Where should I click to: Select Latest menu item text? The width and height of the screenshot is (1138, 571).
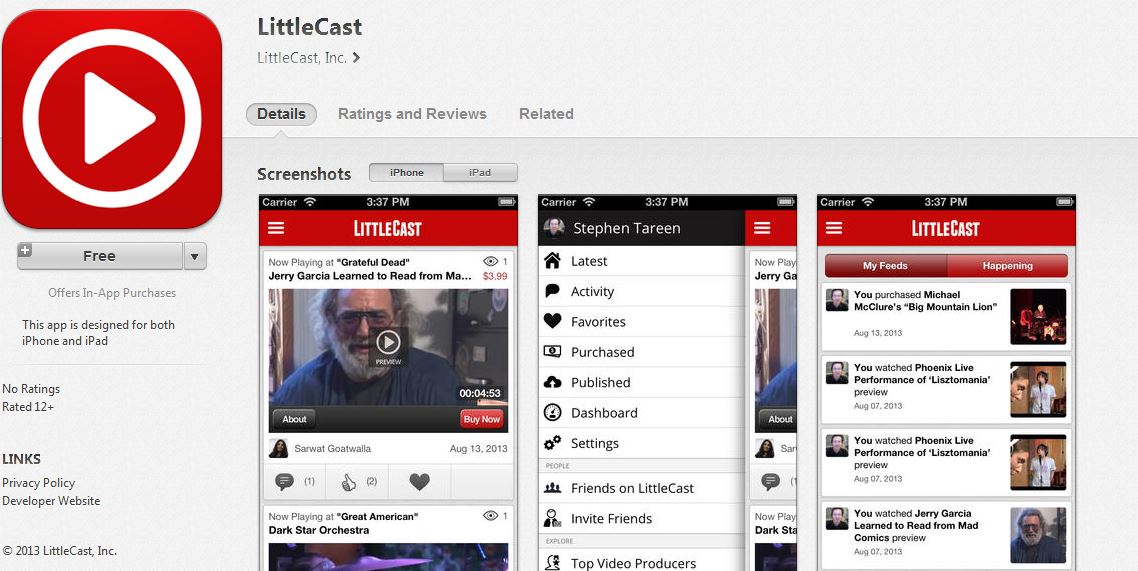[589, 261]
